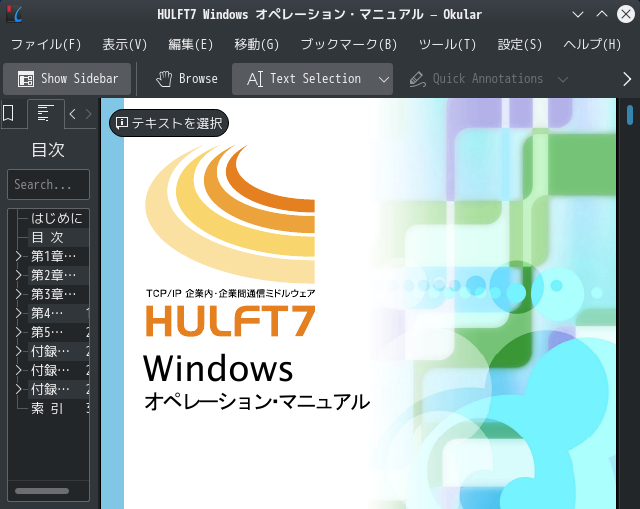The height and width of the screenshot is (509, 640).
Task: Expand the 第2章 tree entry
Action: [x=18, y=275]
